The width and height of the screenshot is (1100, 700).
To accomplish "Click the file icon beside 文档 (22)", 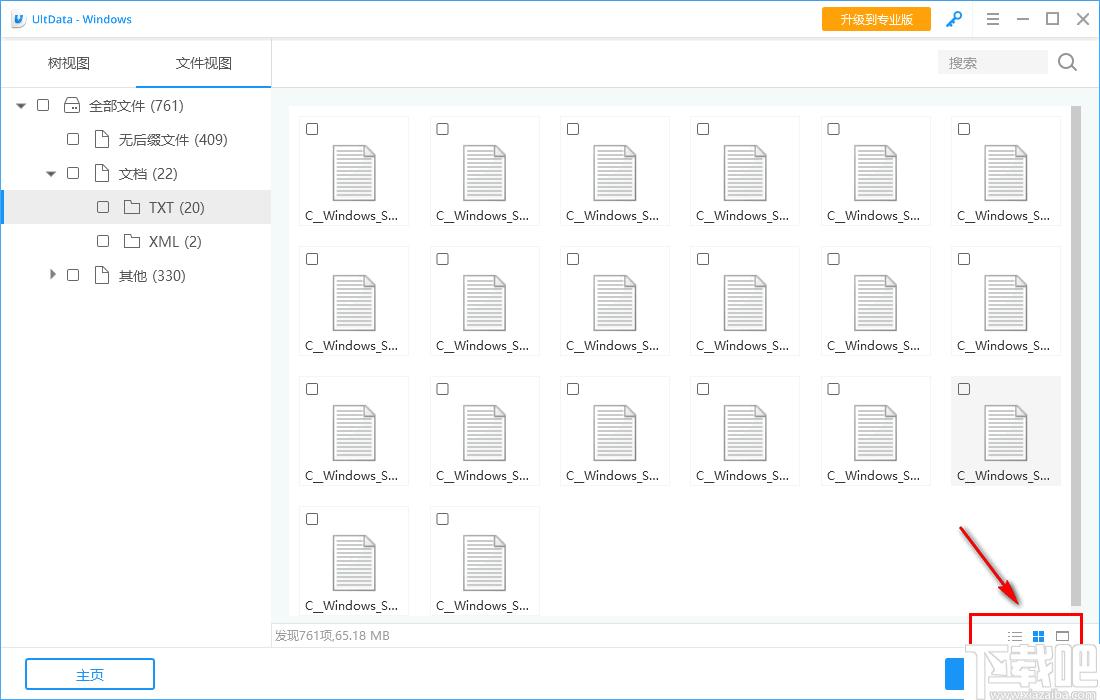I will click(102, 173).
